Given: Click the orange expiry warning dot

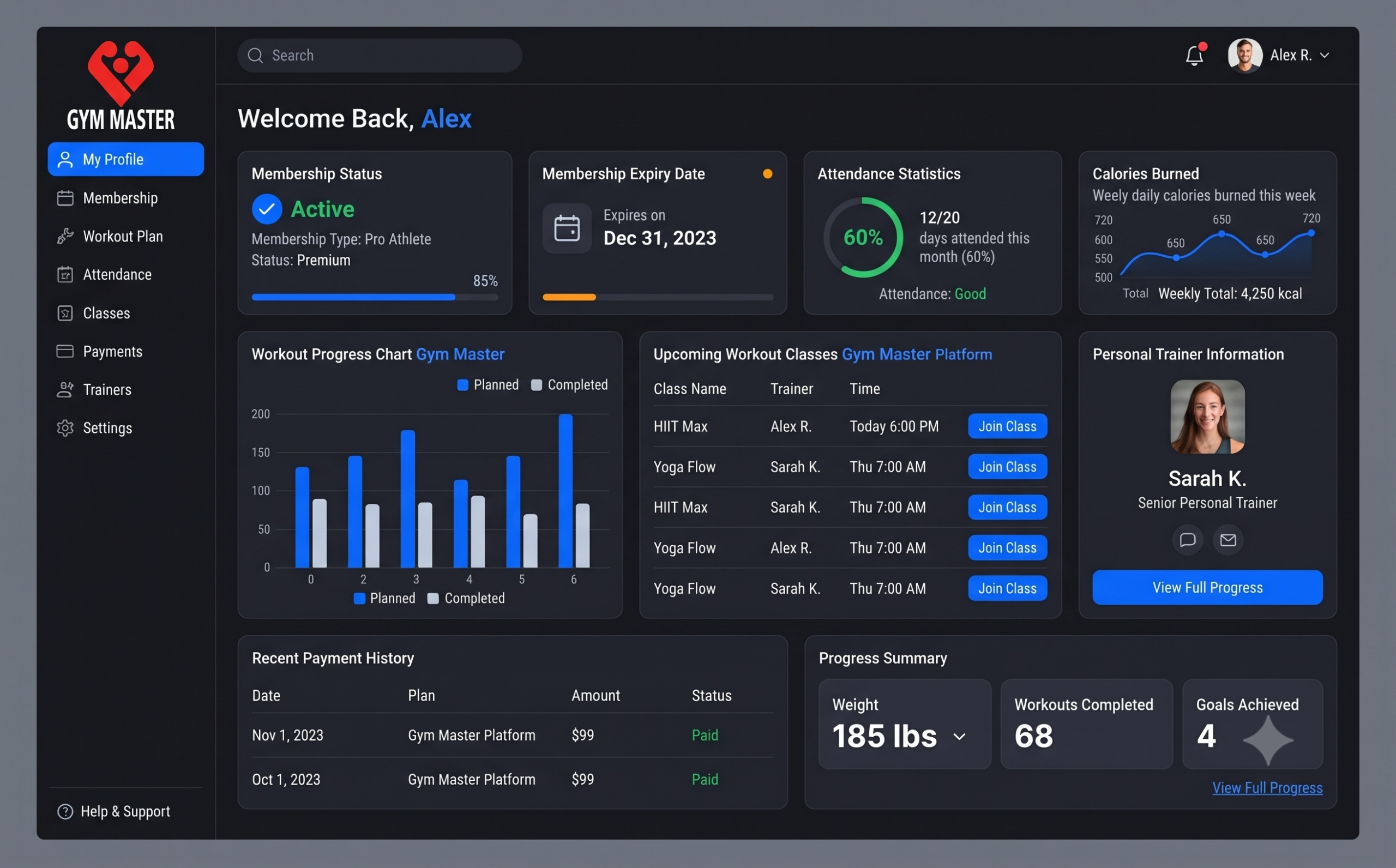Looking at the screenshot, I should coord(767,174).
